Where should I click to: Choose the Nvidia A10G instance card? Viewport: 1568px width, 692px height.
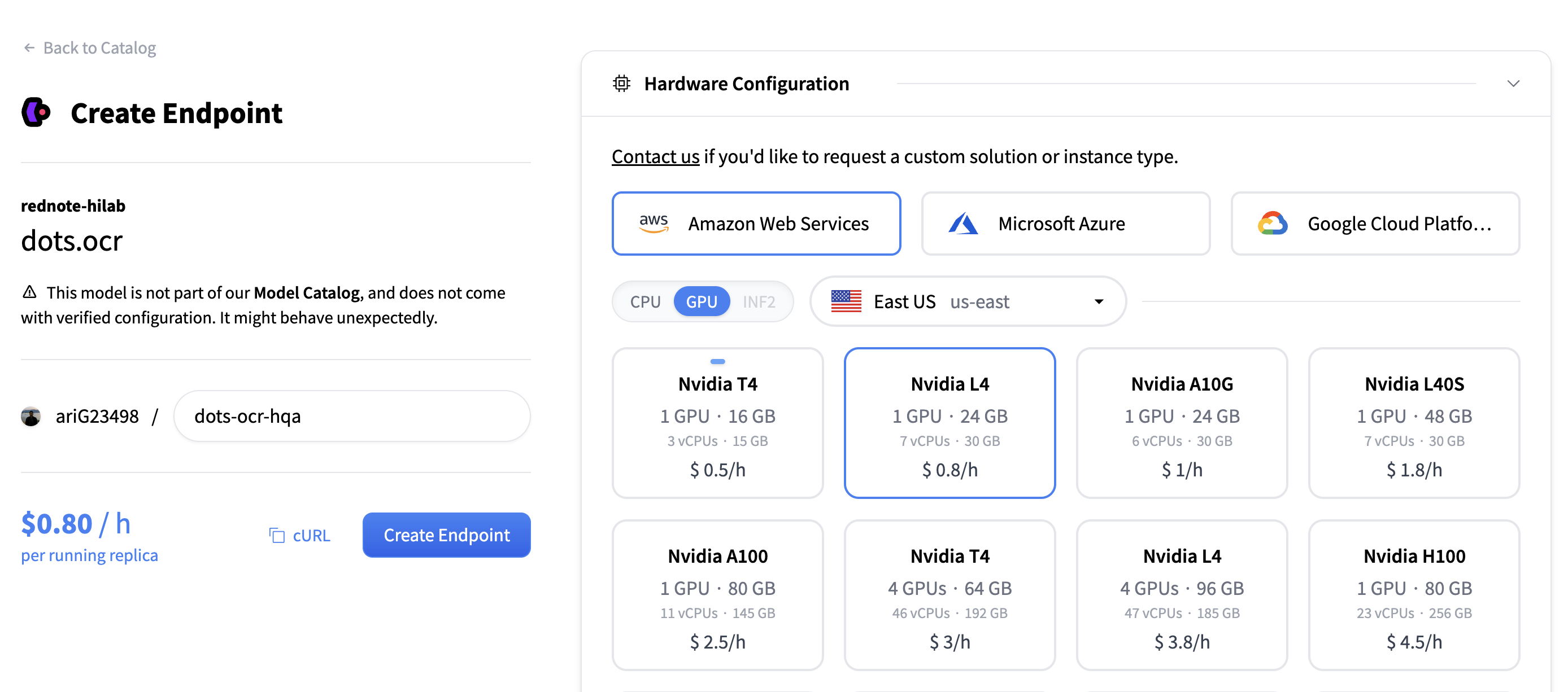pyautogui.click(x=1181, y=423)
